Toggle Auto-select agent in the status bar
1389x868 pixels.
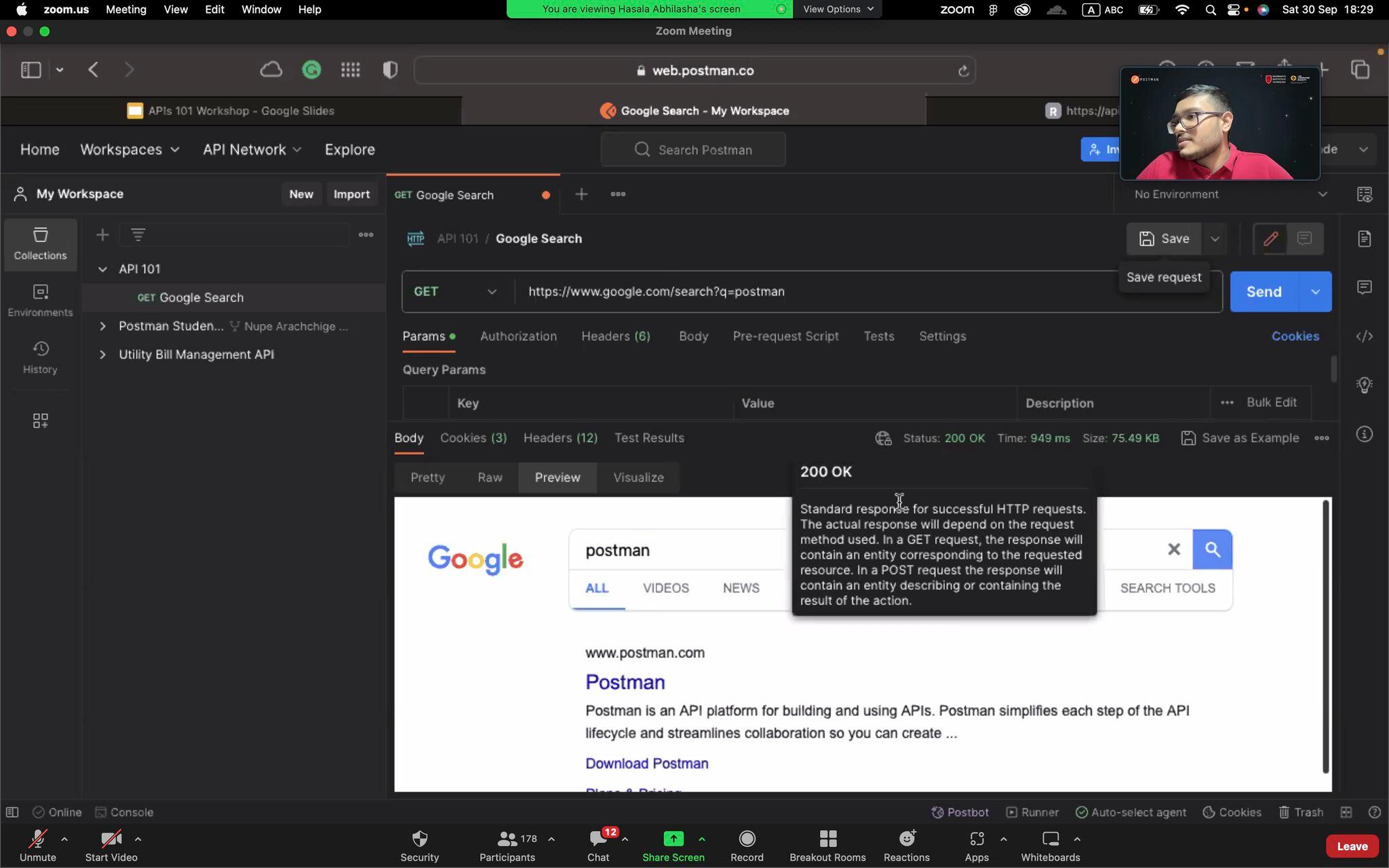click(1130, 812)
